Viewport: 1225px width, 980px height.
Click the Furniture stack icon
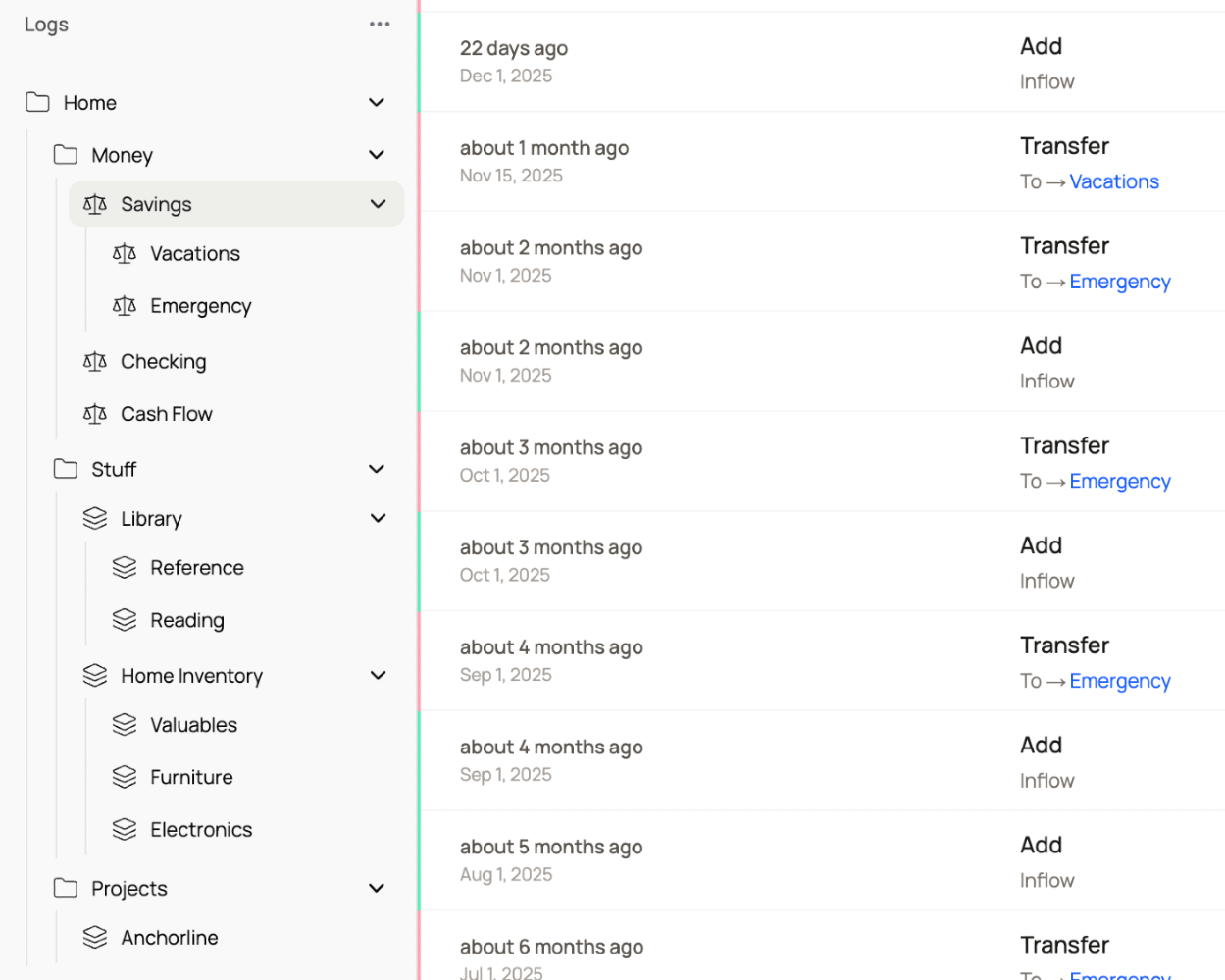pos(125,777)
